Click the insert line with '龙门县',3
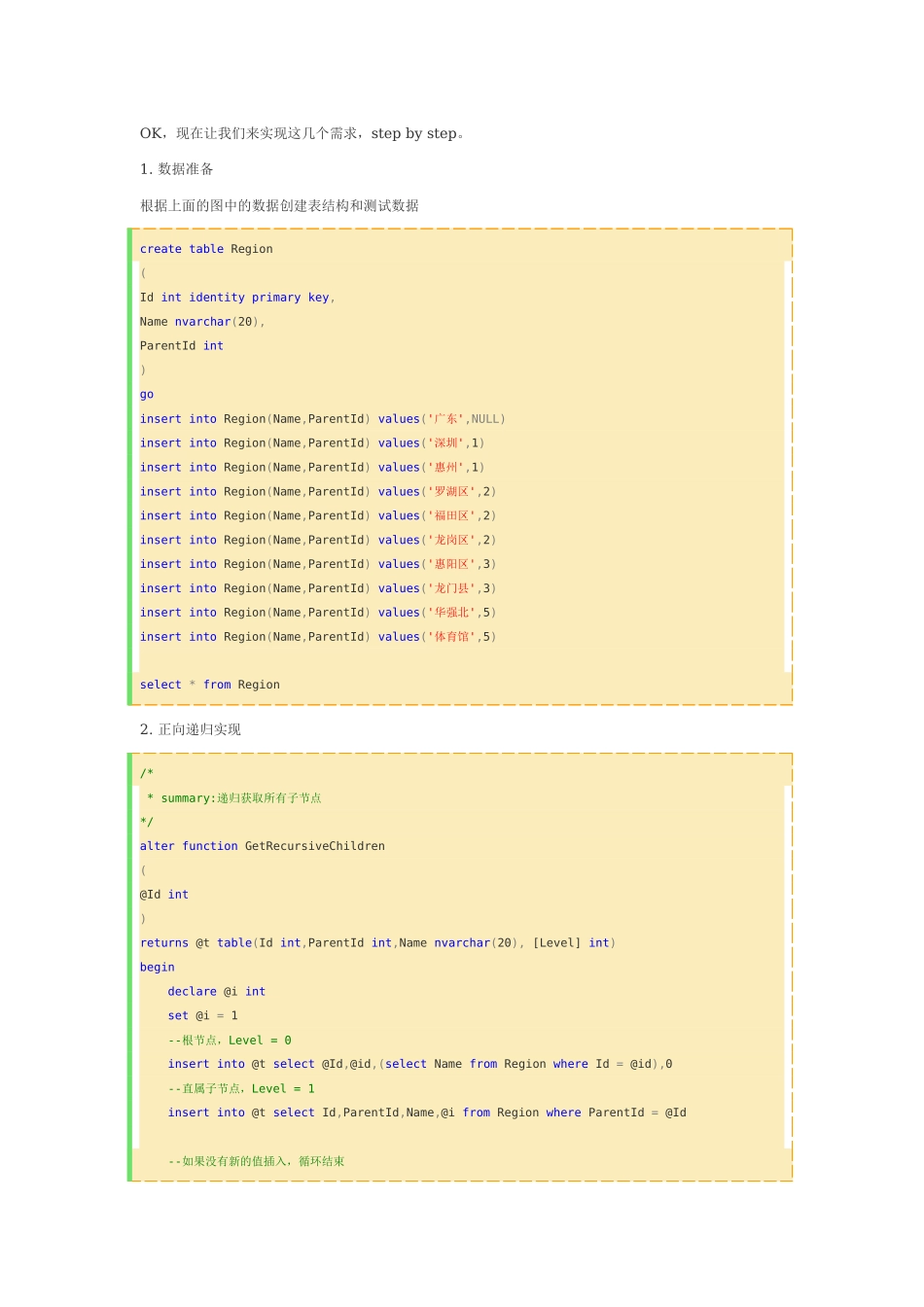Image resolution: width=924 pixels, height=1307 pixels. tap(318, 588)
